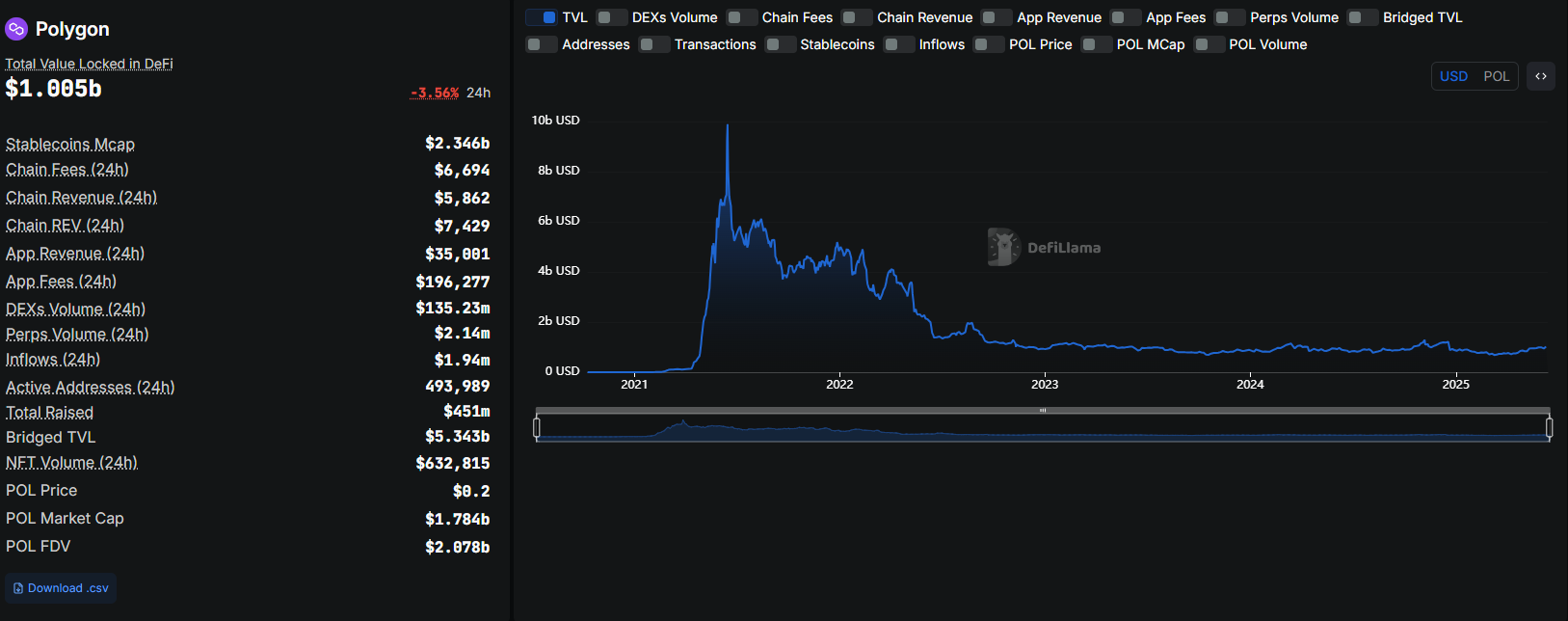Click Total Value Locked in DeFi label

89,64
